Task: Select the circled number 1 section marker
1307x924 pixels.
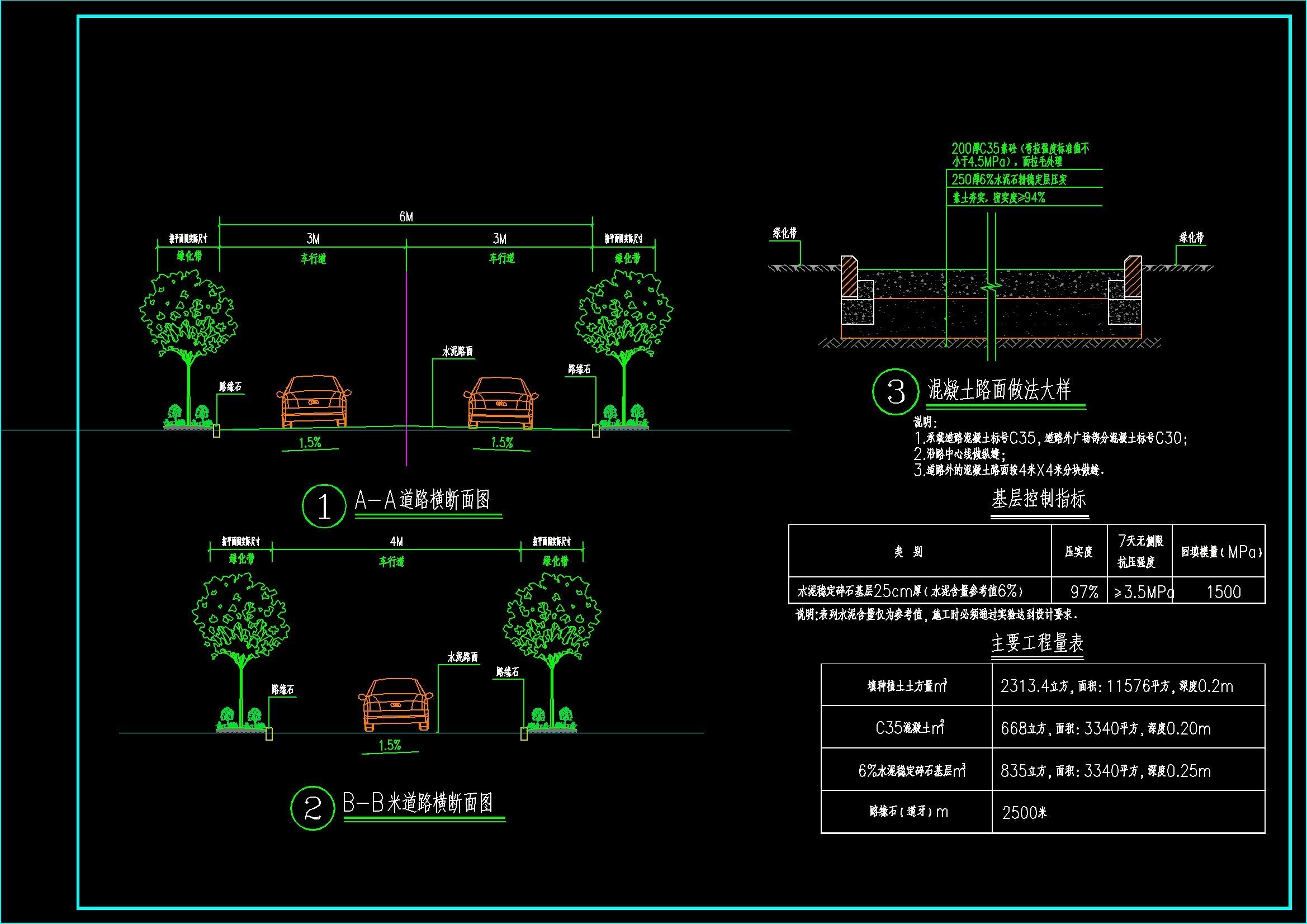Action: (x=324, y=505)
